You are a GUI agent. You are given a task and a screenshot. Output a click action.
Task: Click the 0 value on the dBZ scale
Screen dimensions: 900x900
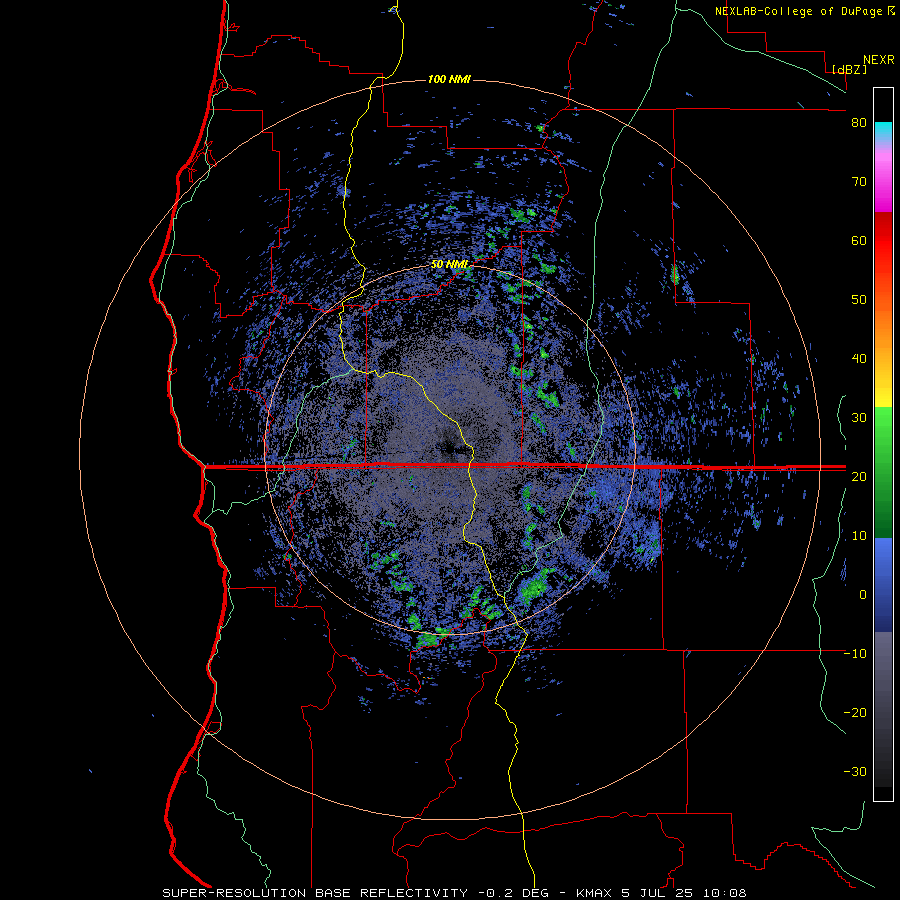click(863, 595)
